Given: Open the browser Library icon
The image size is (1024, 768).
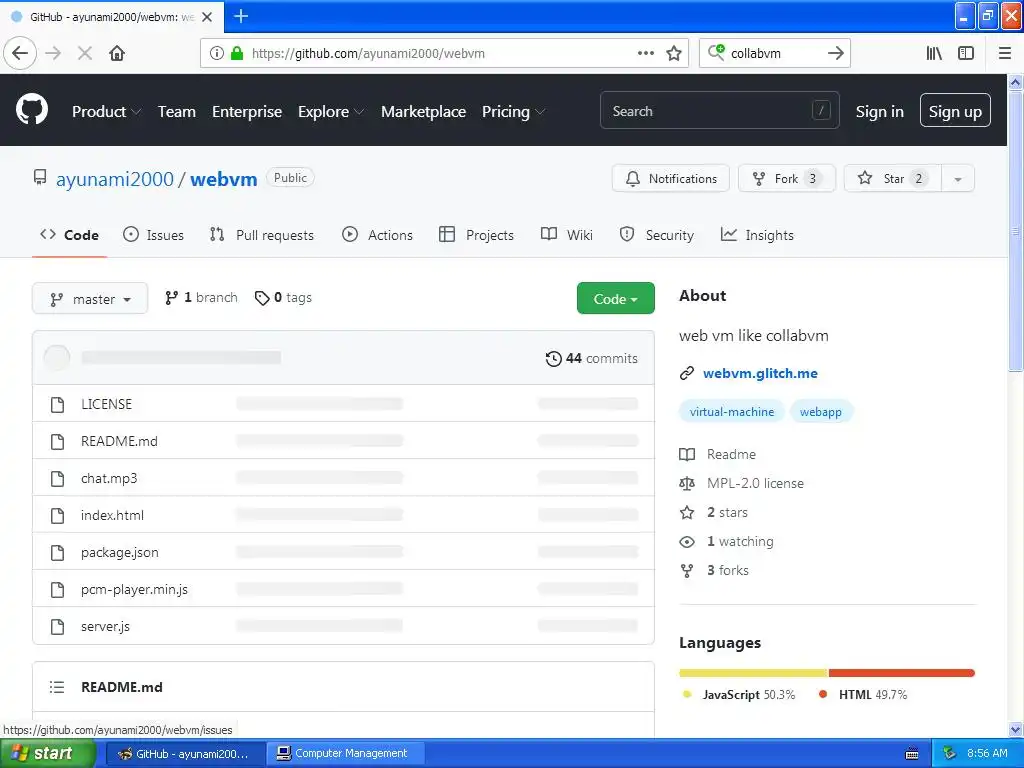Looking at the screenshot, I should point(934,53).
